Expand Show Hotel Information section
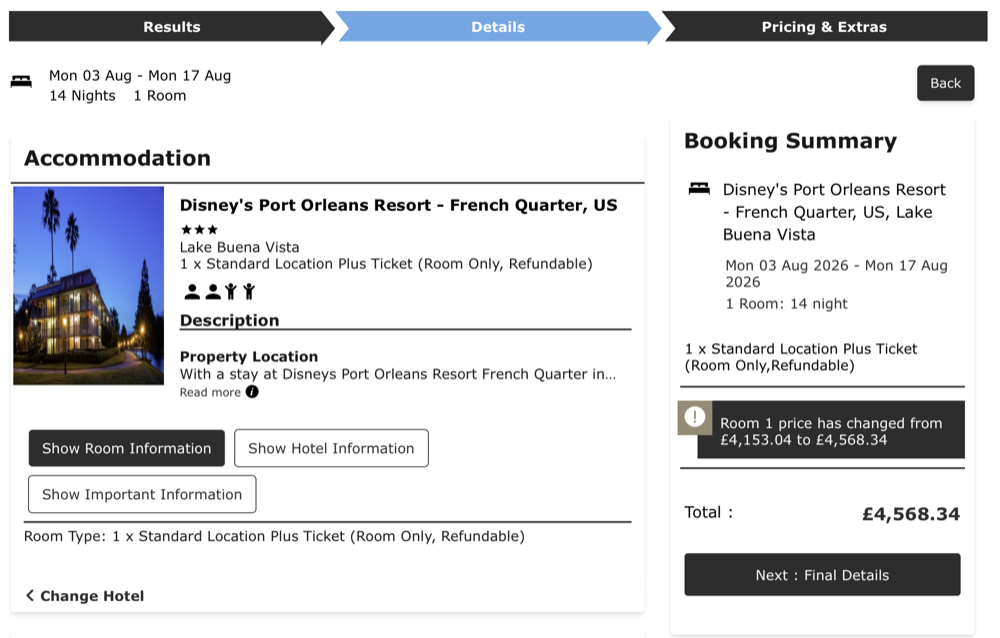The width and height of the screenshot is (1000, 638). (x=331, y=448)
